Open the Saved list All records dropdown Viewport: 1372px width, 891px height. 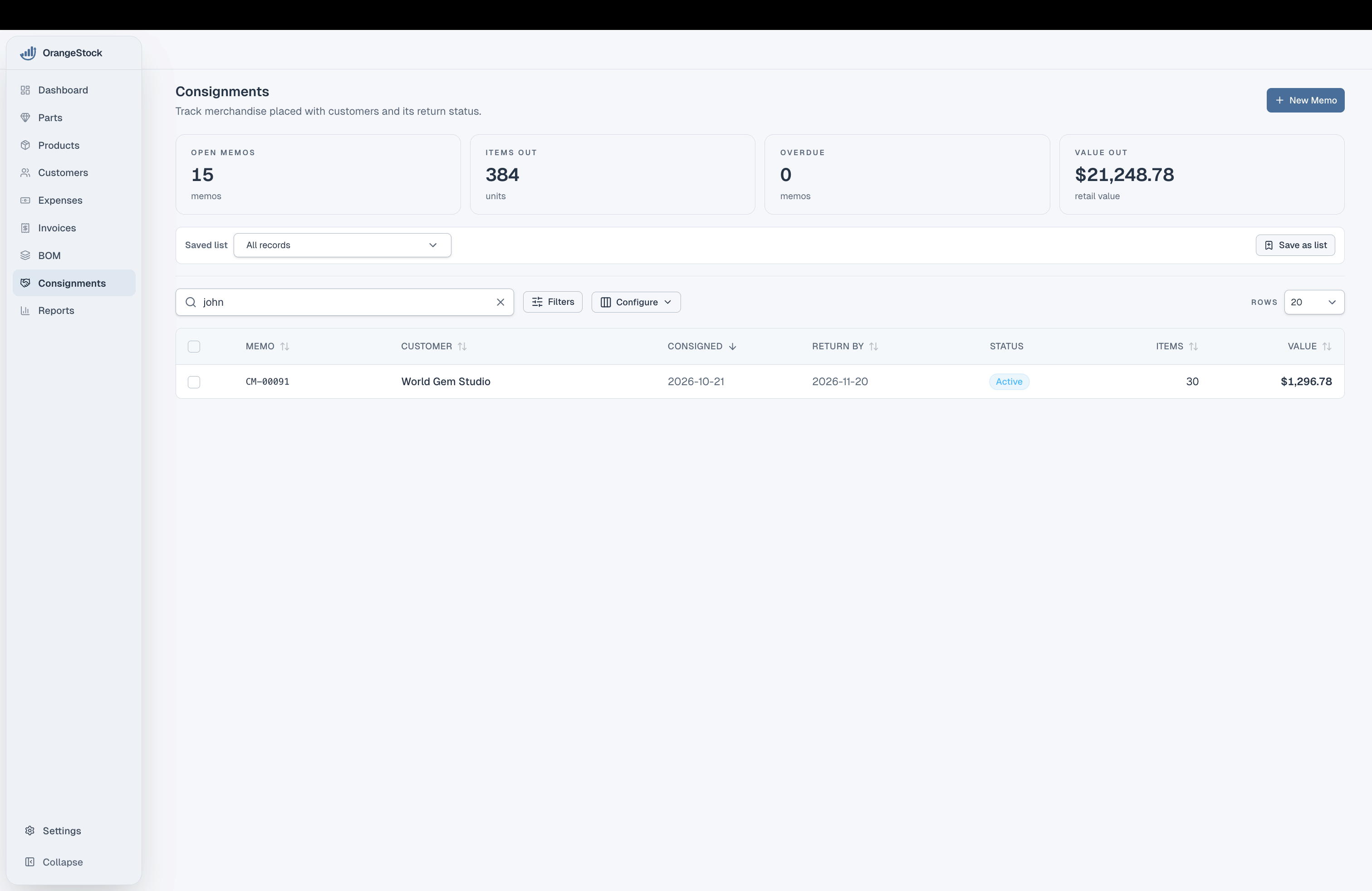pos(343,245)
